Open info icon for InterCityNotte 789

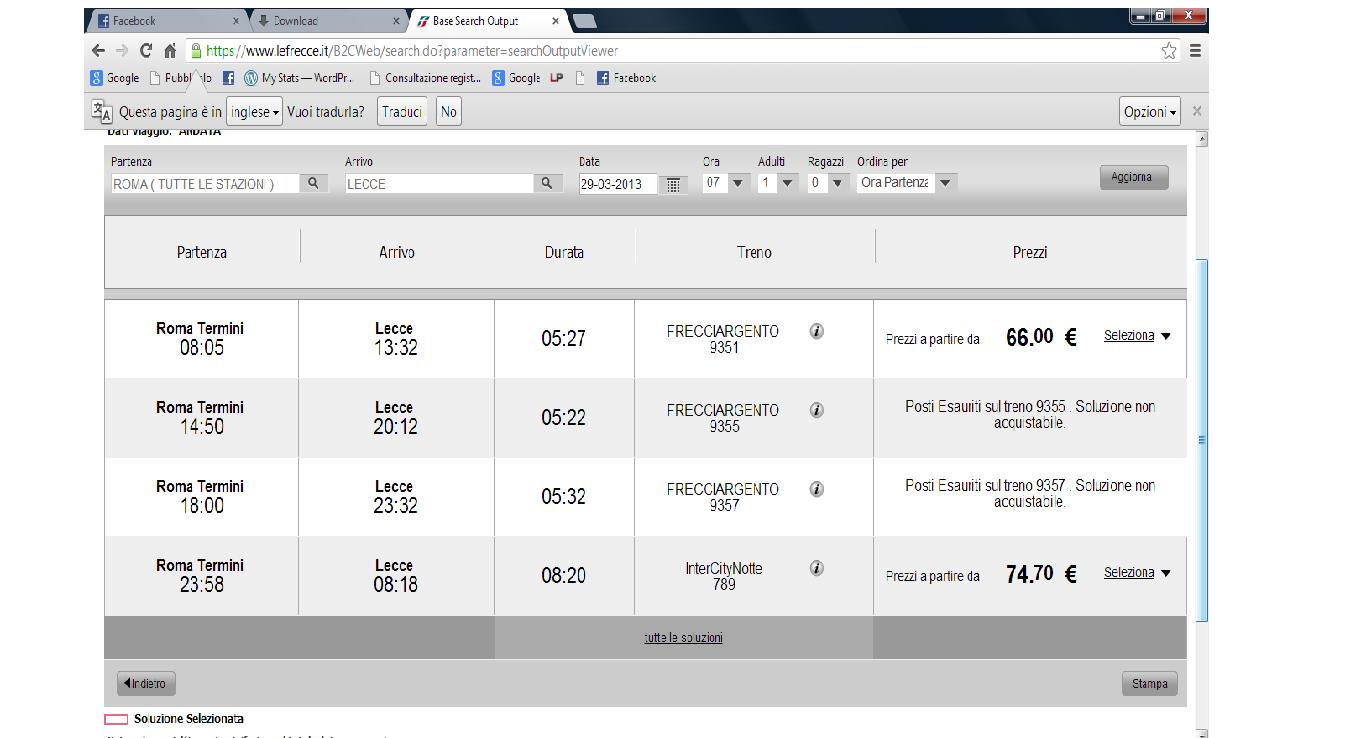click(x=816, y=569)
